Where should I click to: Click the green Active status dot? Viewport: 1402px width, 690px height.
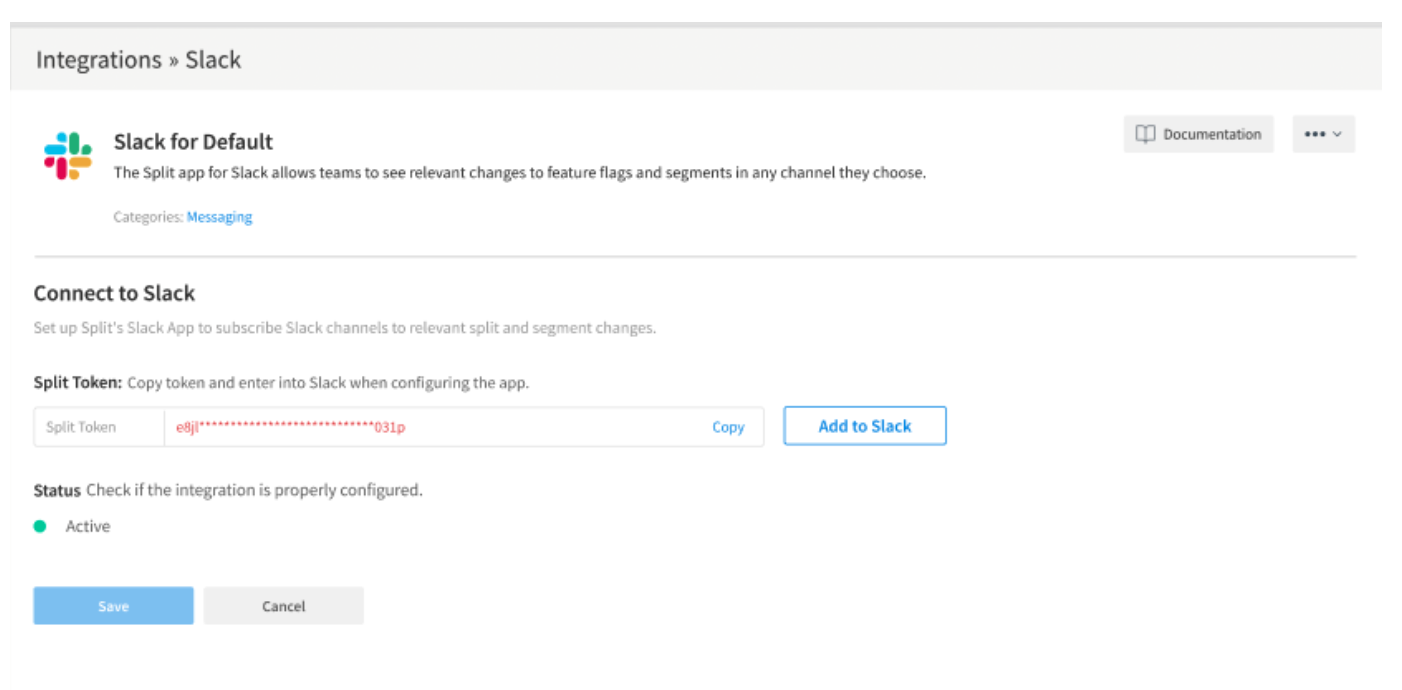point(40,526)
